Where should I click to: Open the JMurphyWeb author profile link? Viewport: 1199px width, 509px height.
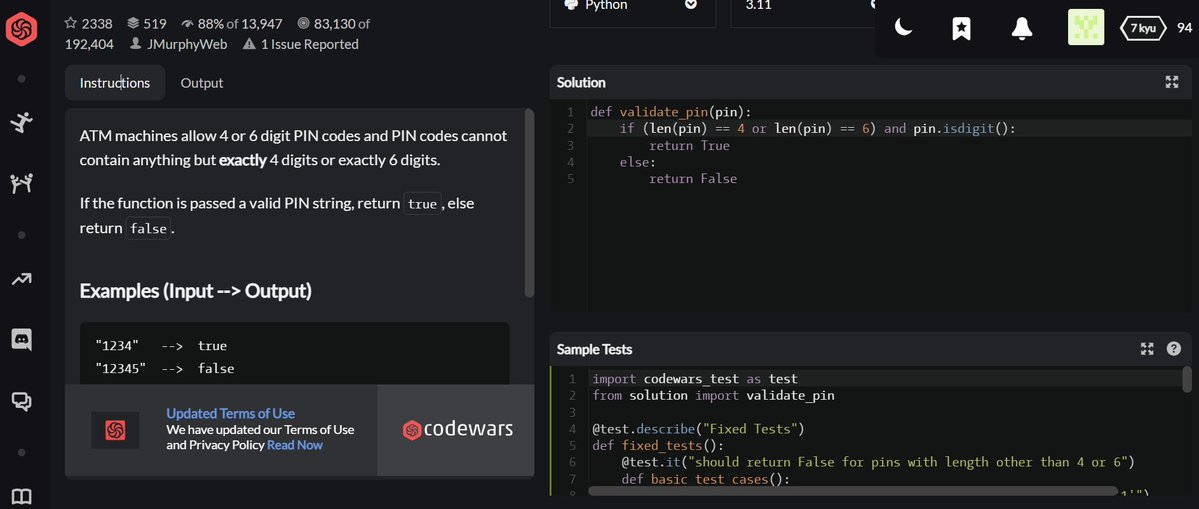187,44
